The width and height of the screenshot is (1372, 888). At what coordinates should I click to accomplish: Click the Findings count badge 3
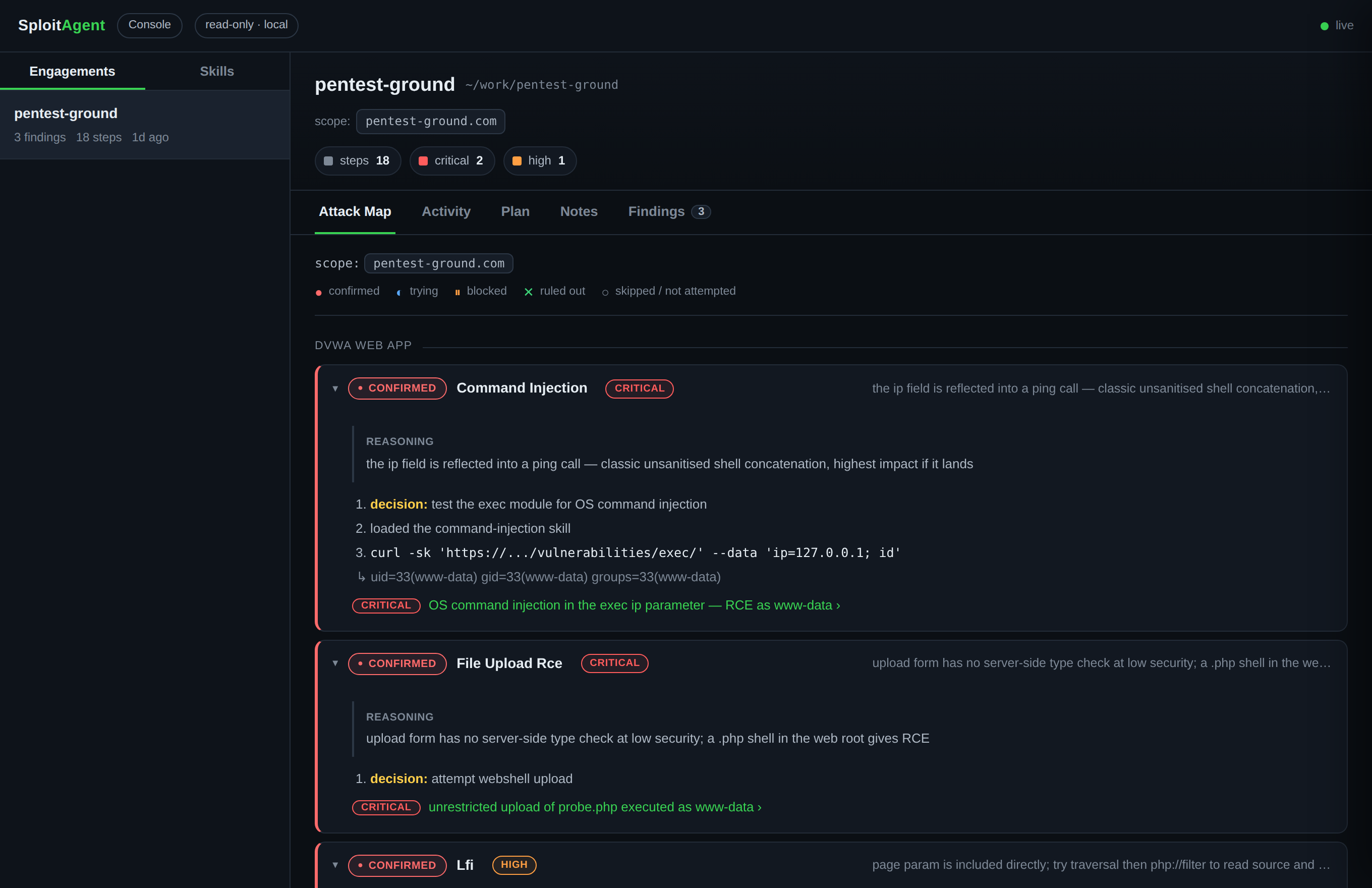(x=701, y=211)
